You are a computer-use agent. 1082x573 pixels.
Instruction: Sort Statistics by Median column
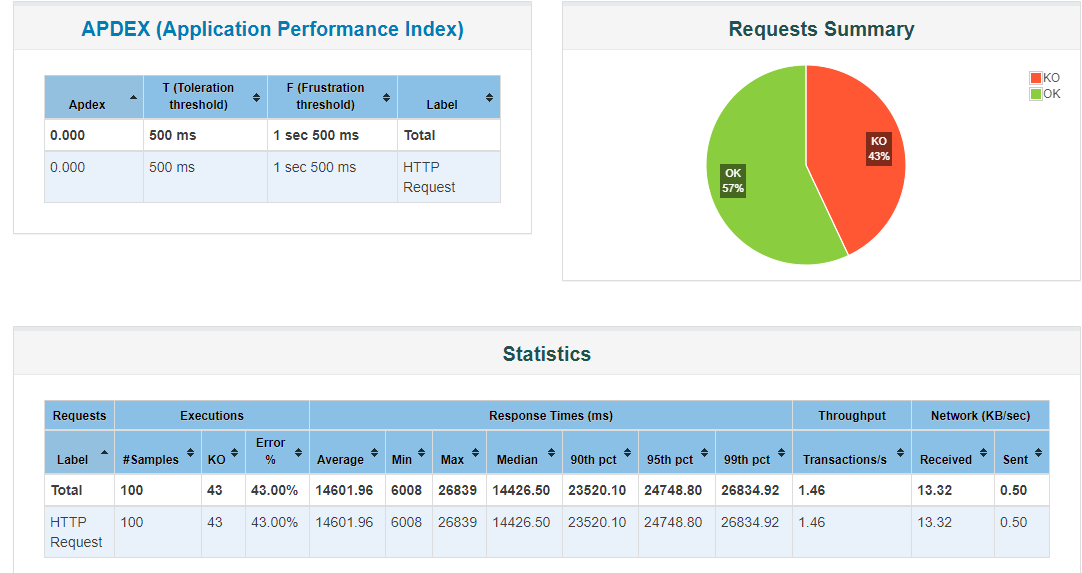(x=523, y=453)
